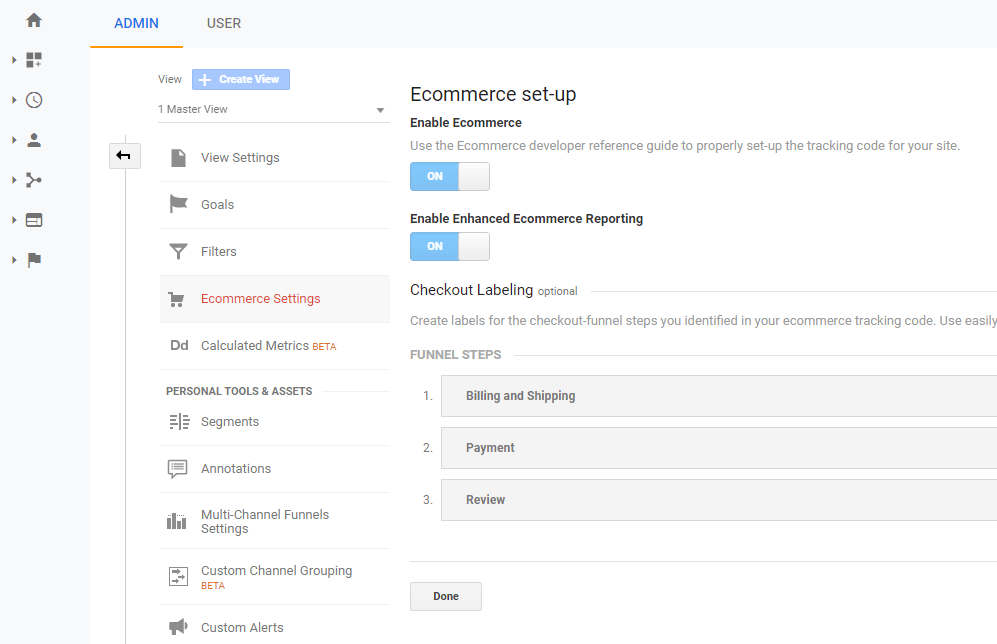The height and width of the screenshot is (644, 997).
Task: Open the Customization dashboard icon
Action: pyautogui.click(x=34, y=60)
